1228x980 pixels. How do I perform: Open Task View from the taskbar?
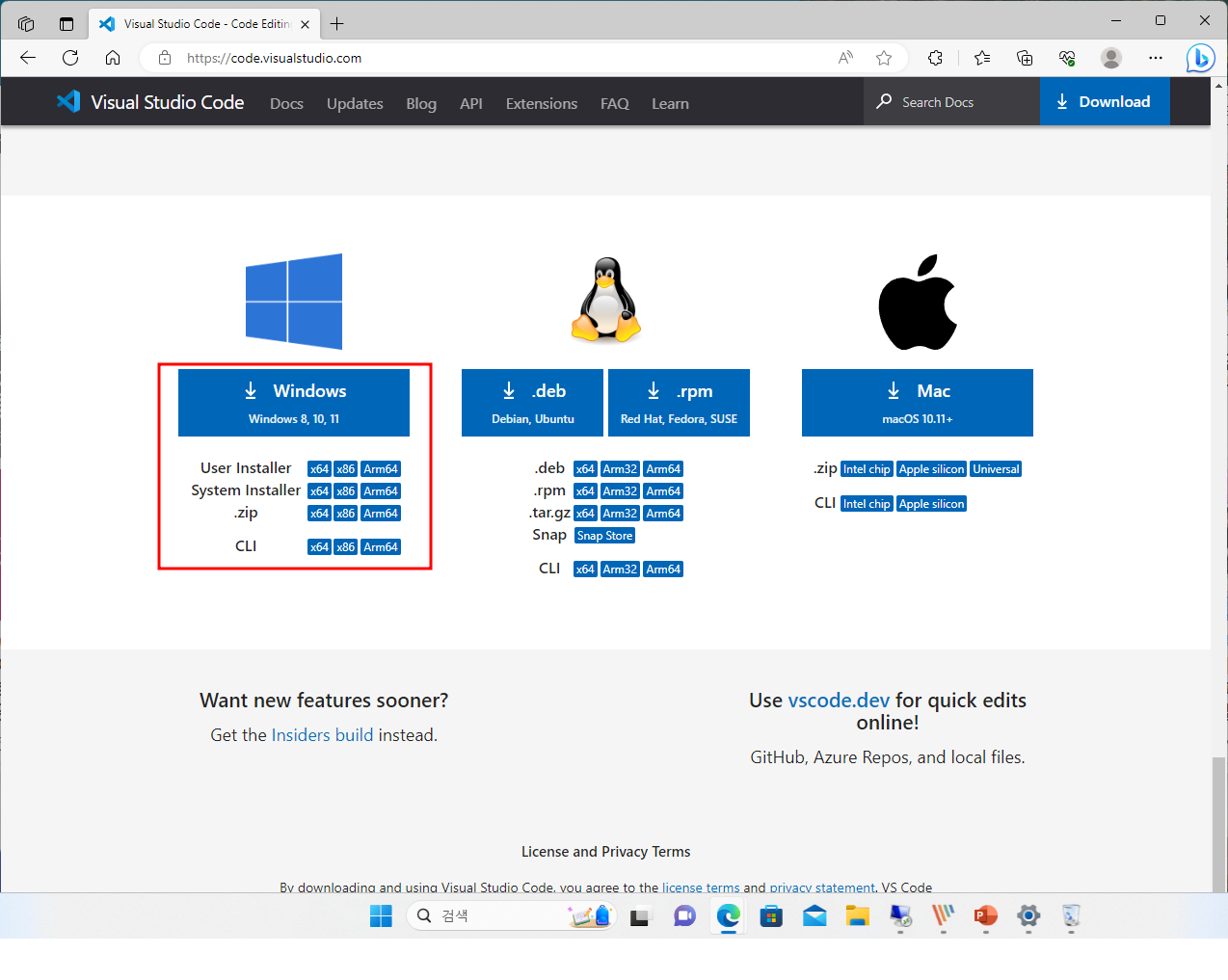click(640, 915)
